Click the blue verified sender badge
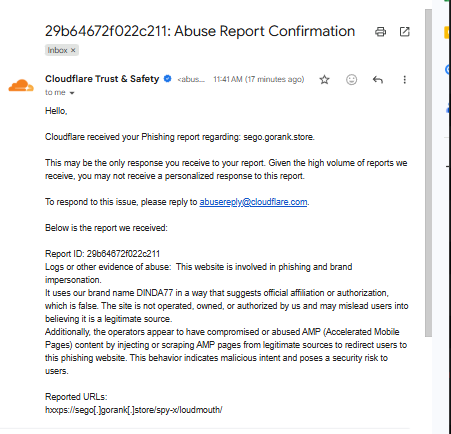Image resolution: width=451 pixels, height=434 pixels. pos(168,79)
